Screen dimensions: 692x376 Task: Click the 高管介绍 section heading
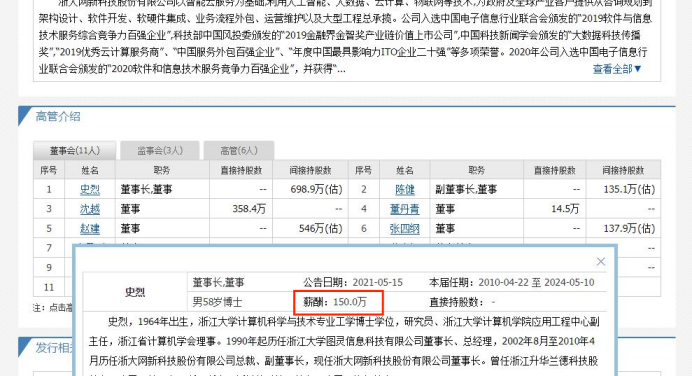(x=58, y=117)
